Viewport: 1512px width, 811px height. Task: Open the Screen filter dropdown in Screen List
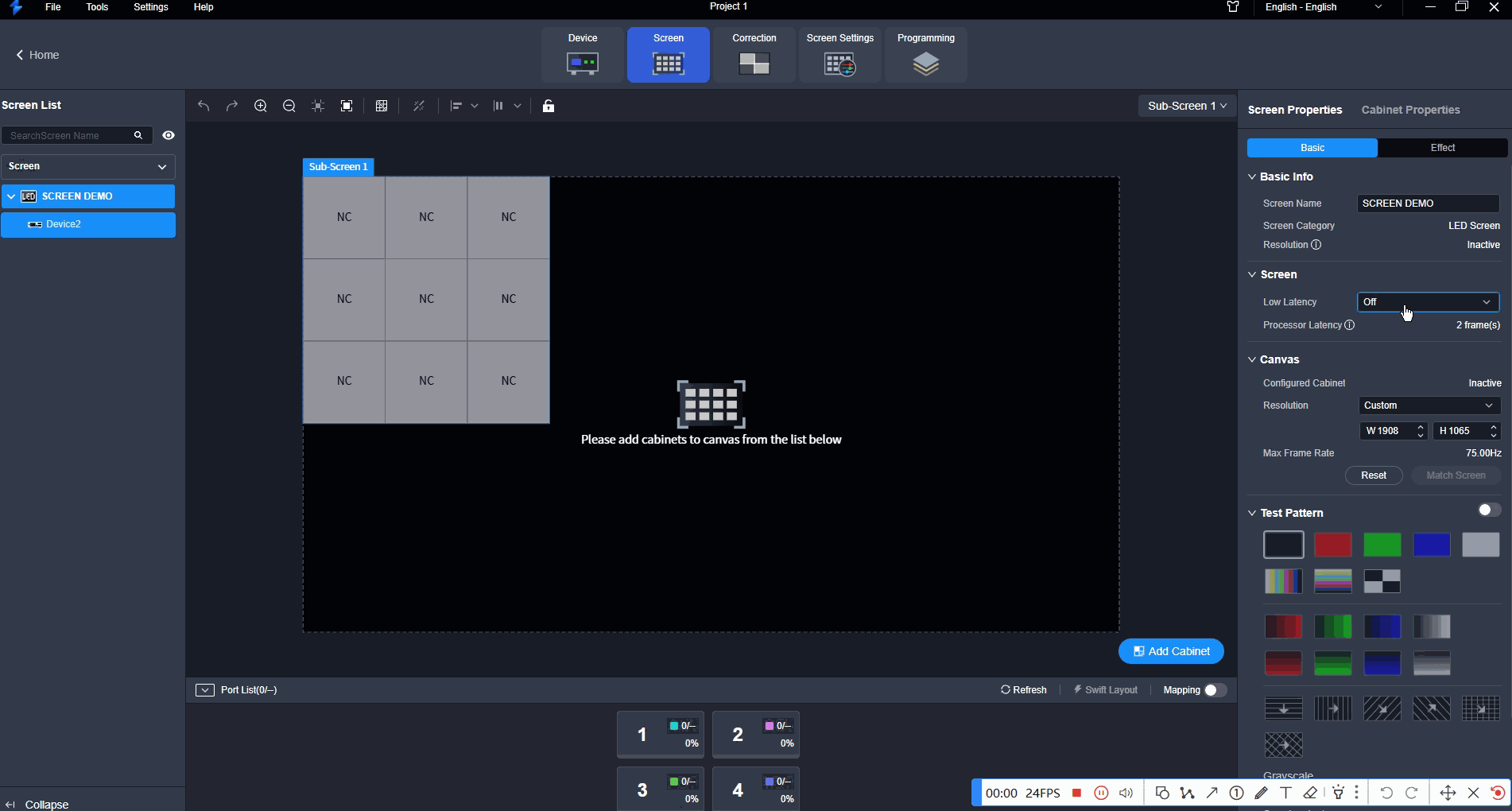click(x=87, y=166)
